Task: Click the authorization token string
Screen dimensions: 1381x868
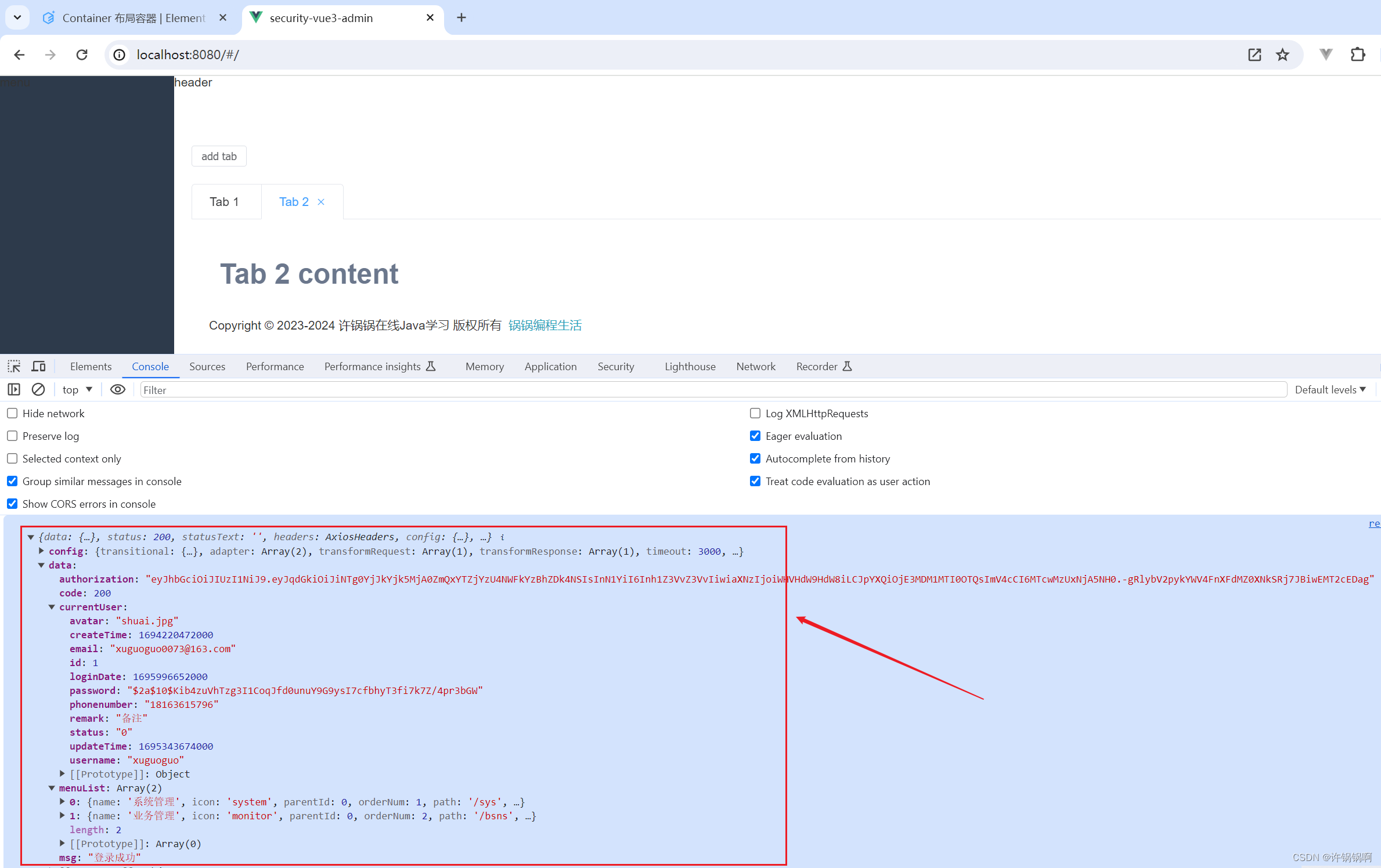Action: [760, 579]
